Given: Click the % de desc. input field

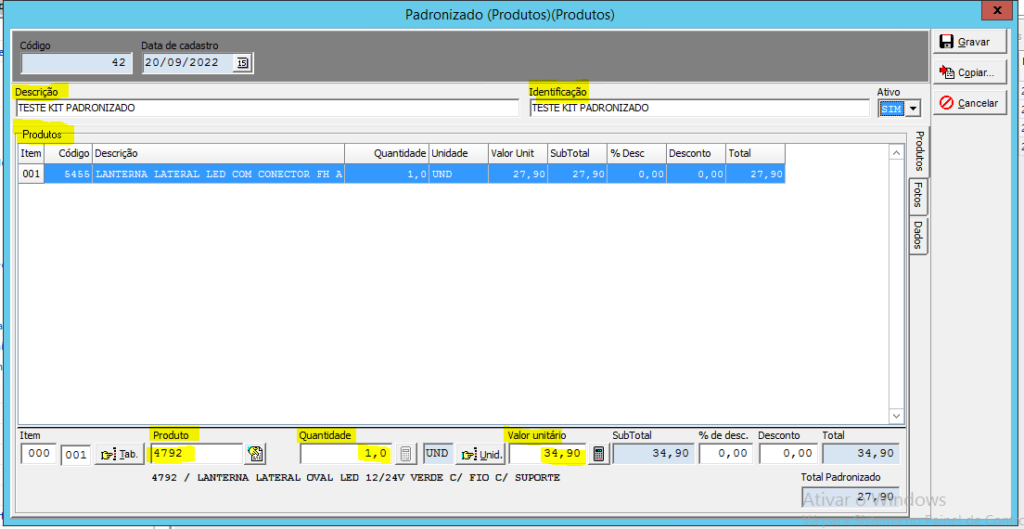Looking at the screenshot, I should coord(726,454).
